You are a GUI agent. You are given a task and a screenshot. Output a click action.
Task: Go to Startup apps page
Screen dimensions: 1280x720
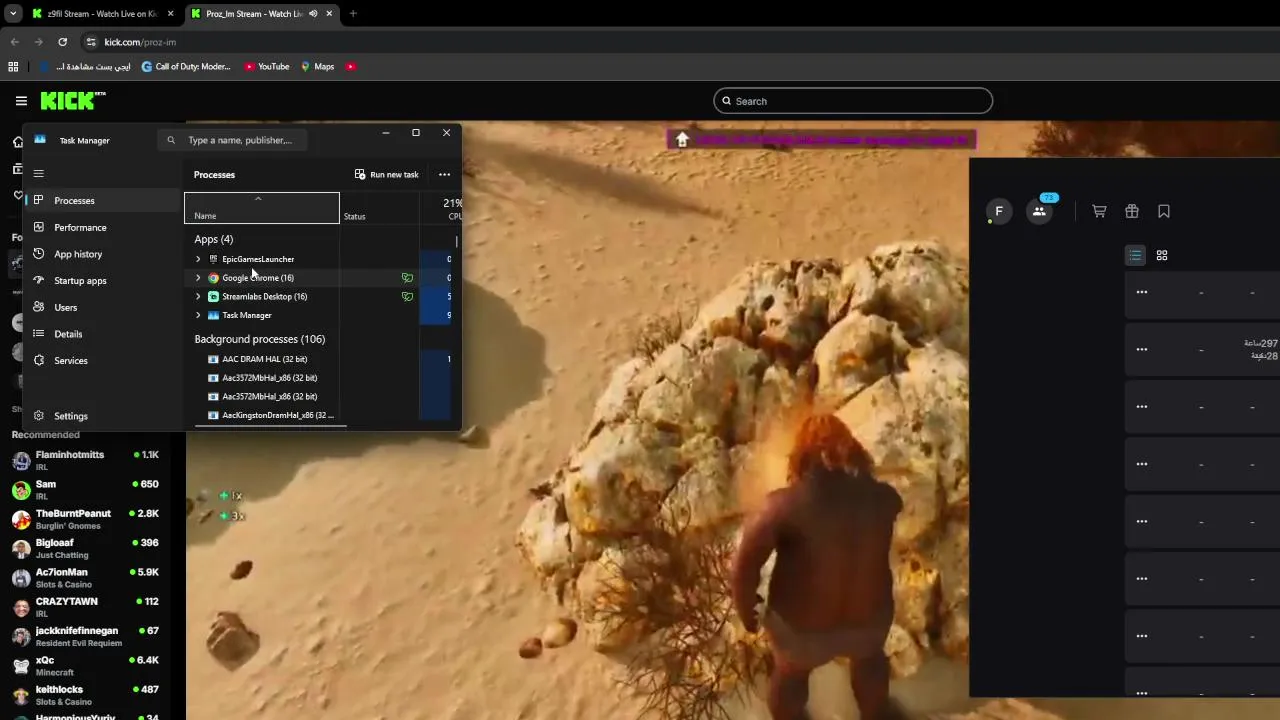[101, 281]
